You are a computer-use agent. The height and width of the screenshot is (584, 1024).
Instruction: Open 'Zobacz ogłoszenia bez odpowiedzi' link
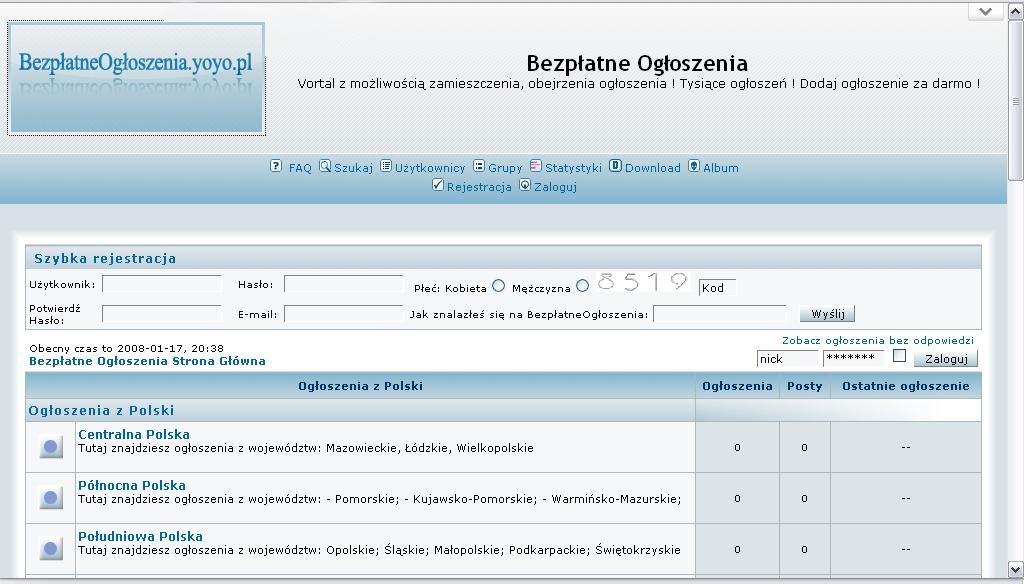[878, 340]
